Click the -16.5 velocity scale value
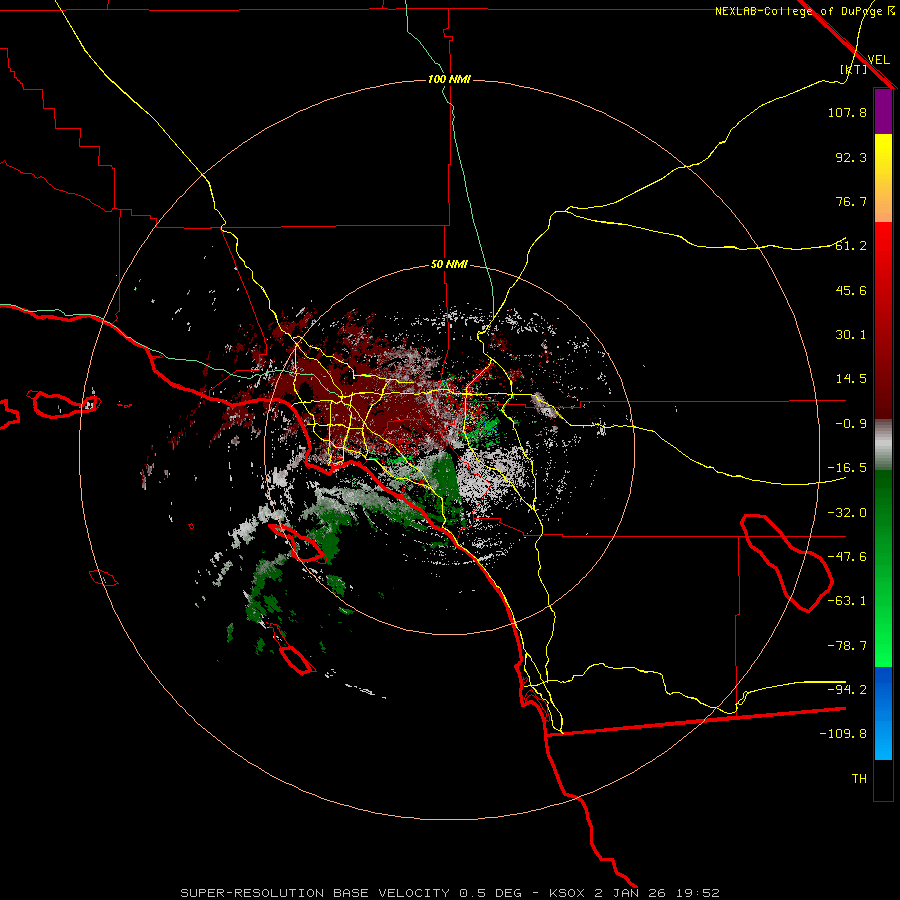This screenshot has height=900, width=900. (x=847, y=468)
